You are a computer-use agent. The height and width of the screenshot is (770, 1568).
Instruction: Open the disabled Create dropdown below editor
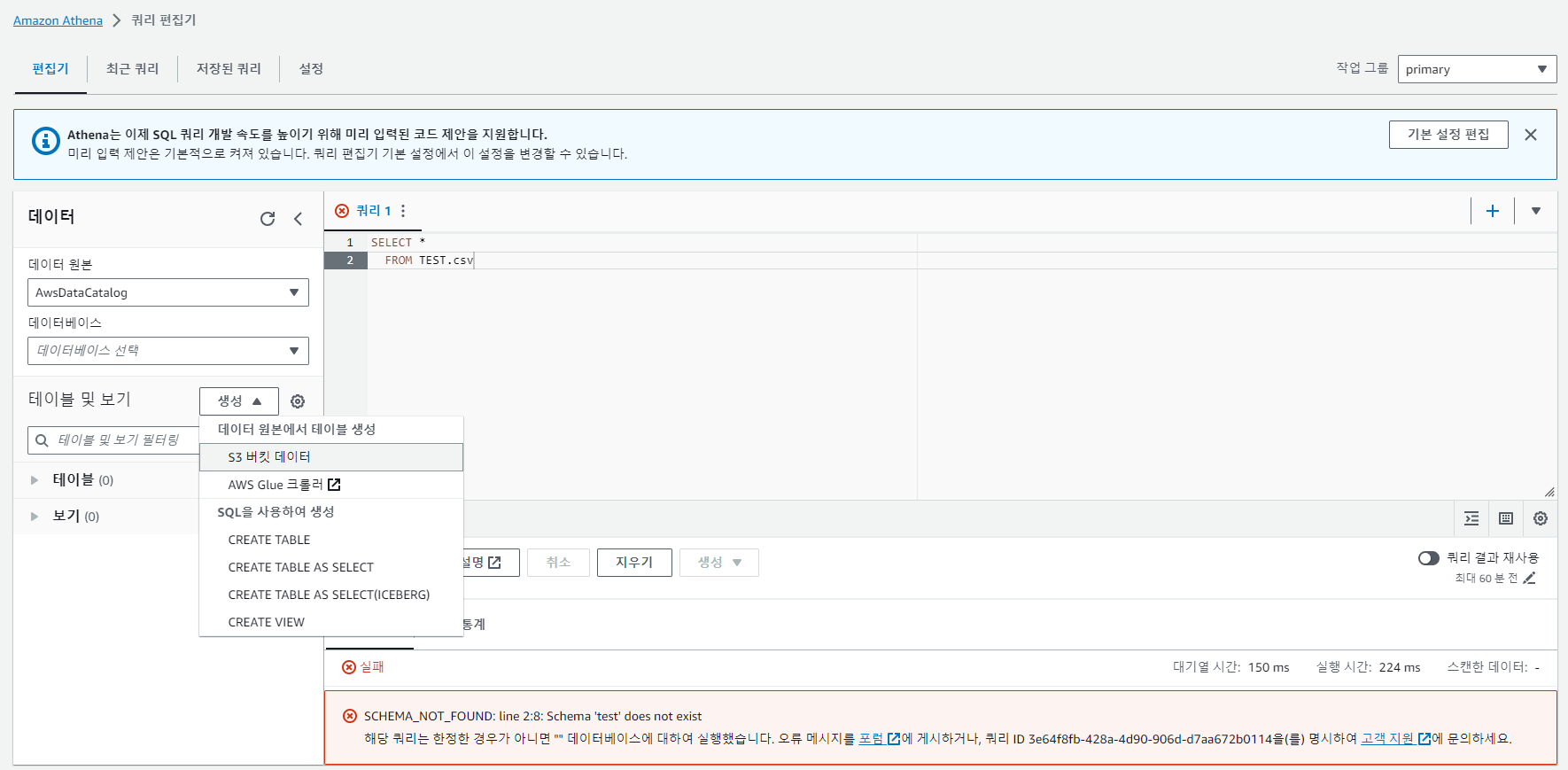click(718, 563)
